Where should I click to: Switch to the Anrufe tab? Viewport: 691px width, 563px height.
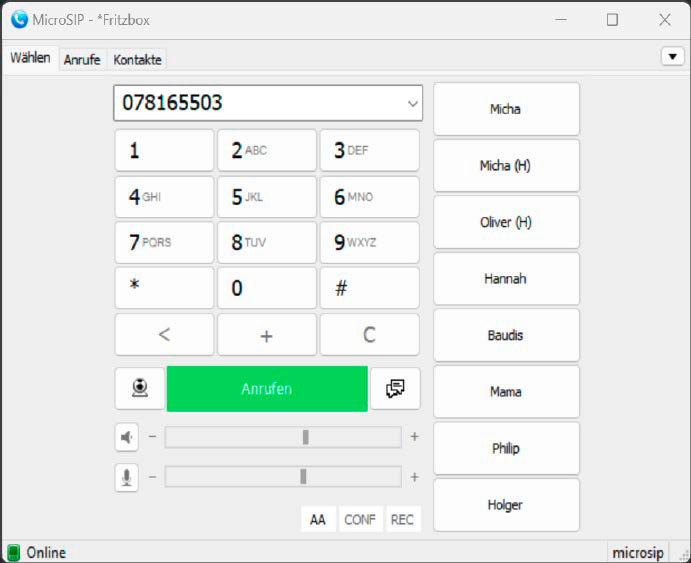point(82,60)
